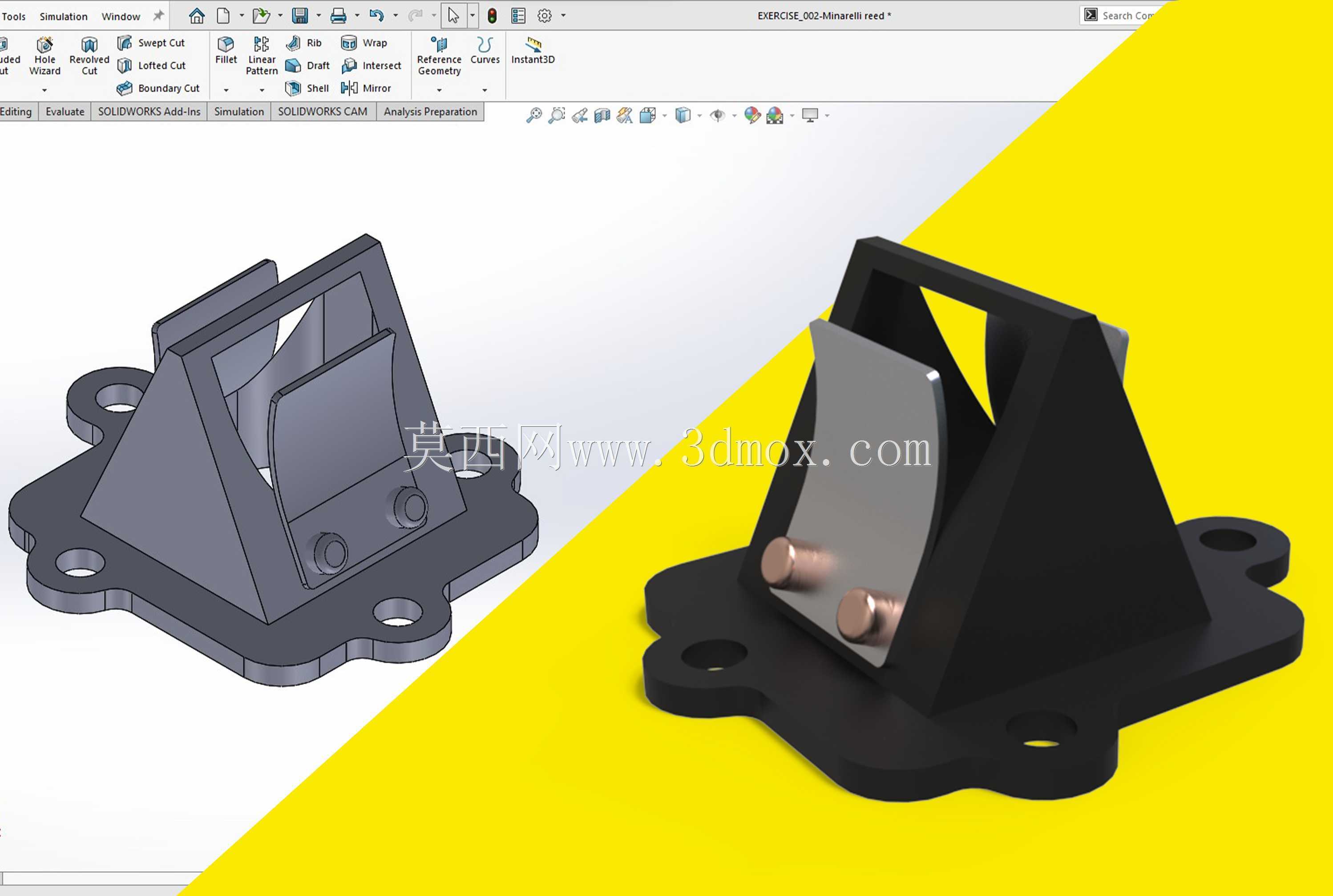Select the Rib tool
This screenshot has width=1333, height=896.
[304, 43]
